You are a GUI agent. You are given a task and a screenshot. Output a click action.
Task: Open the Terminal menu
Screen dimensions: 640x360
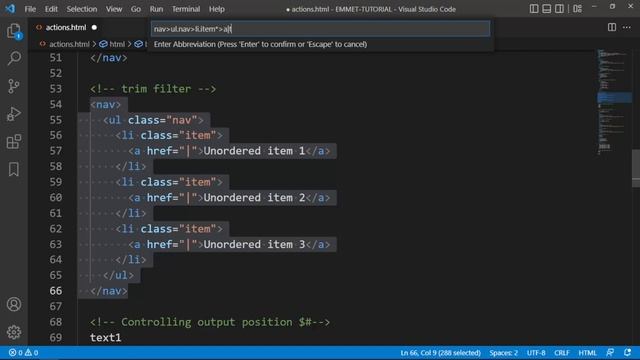click(186, 9)
